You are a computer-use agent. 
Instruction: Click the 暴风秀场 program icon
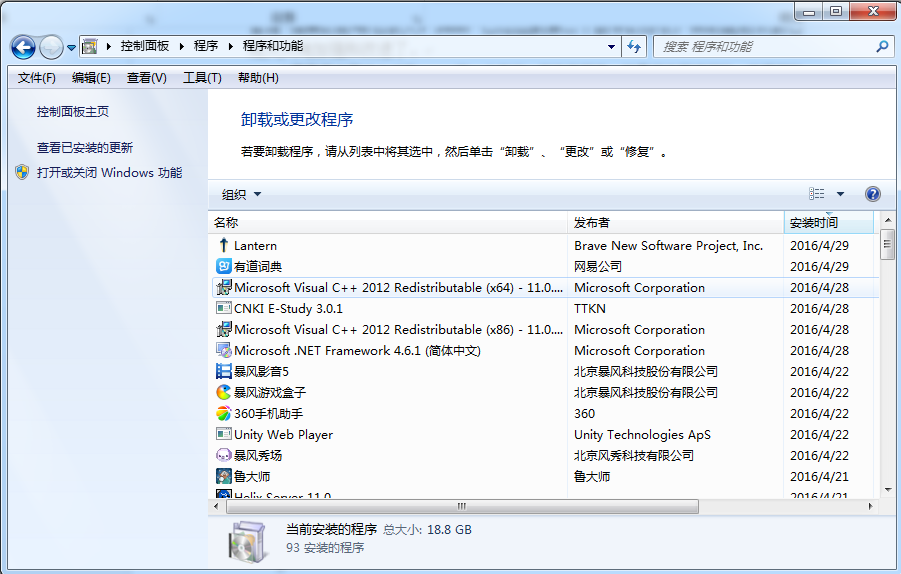pos(224,456)
